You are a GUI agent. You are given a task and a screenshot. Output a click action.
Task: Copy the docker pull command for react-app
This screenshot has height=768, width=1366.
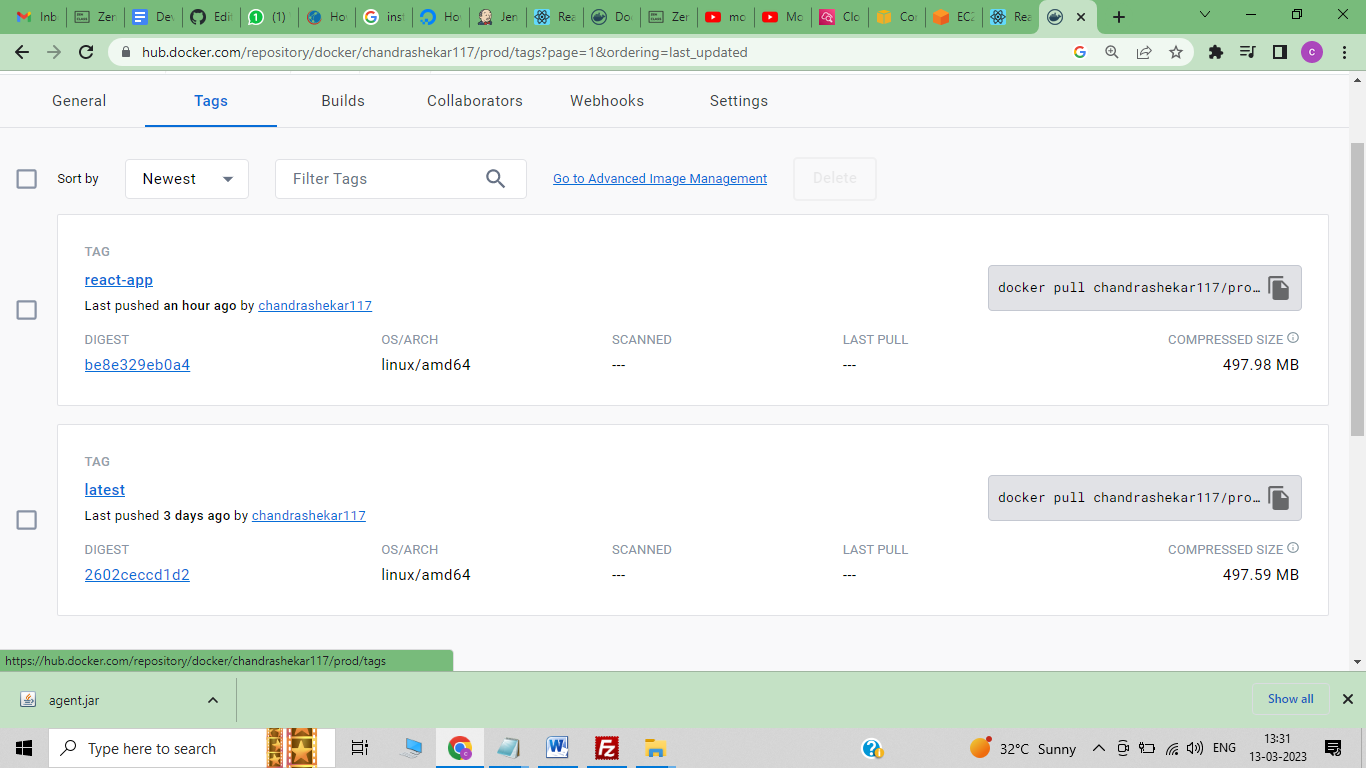[x=1278, y=287]
